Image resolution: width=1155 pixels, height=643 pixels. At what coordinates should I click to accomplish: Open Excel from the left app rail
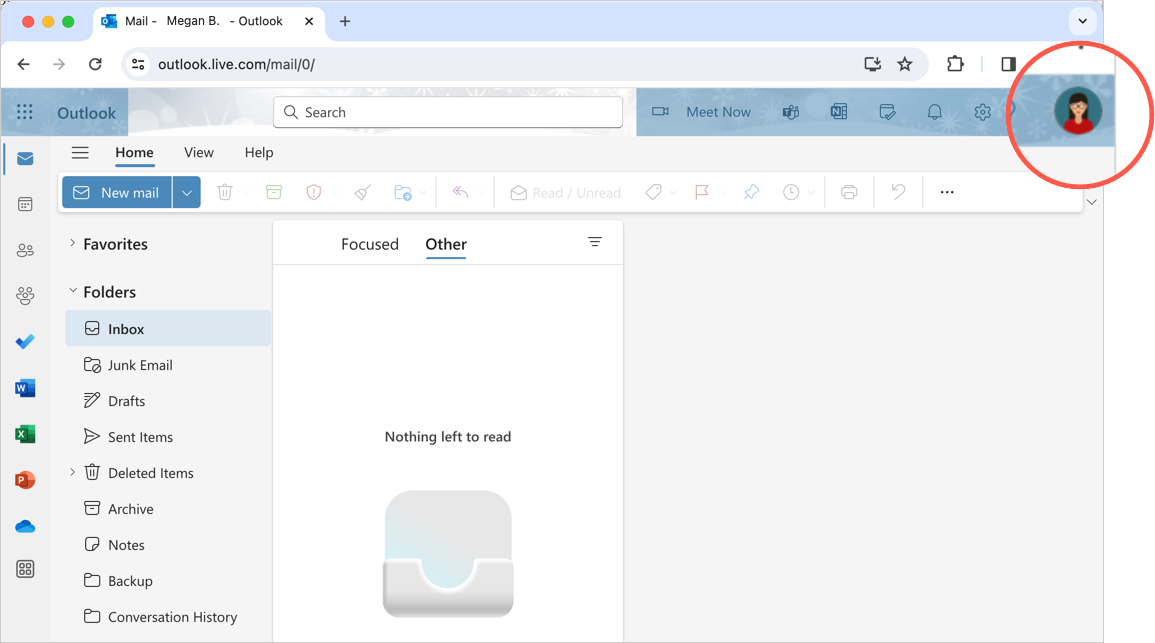click(x=25, y=434)
